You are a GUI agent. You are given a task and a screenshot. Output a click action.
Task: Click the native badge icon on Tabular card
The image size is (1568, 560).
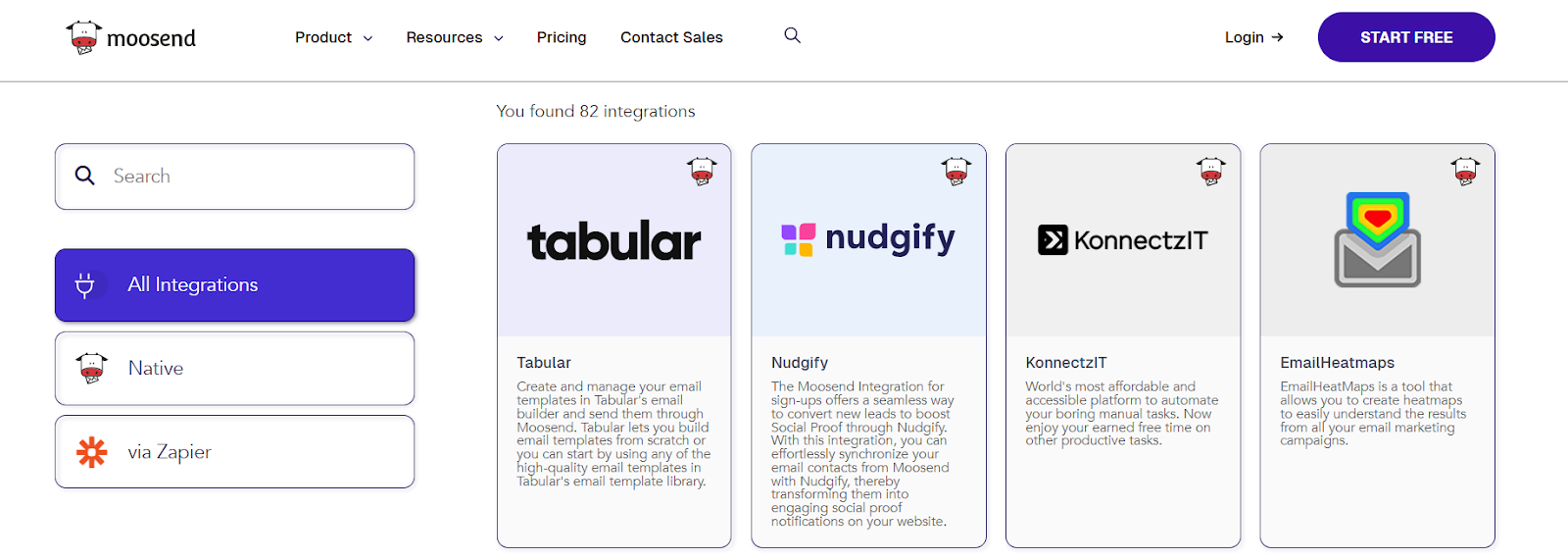pyautogui.click(x=702, y=171)
